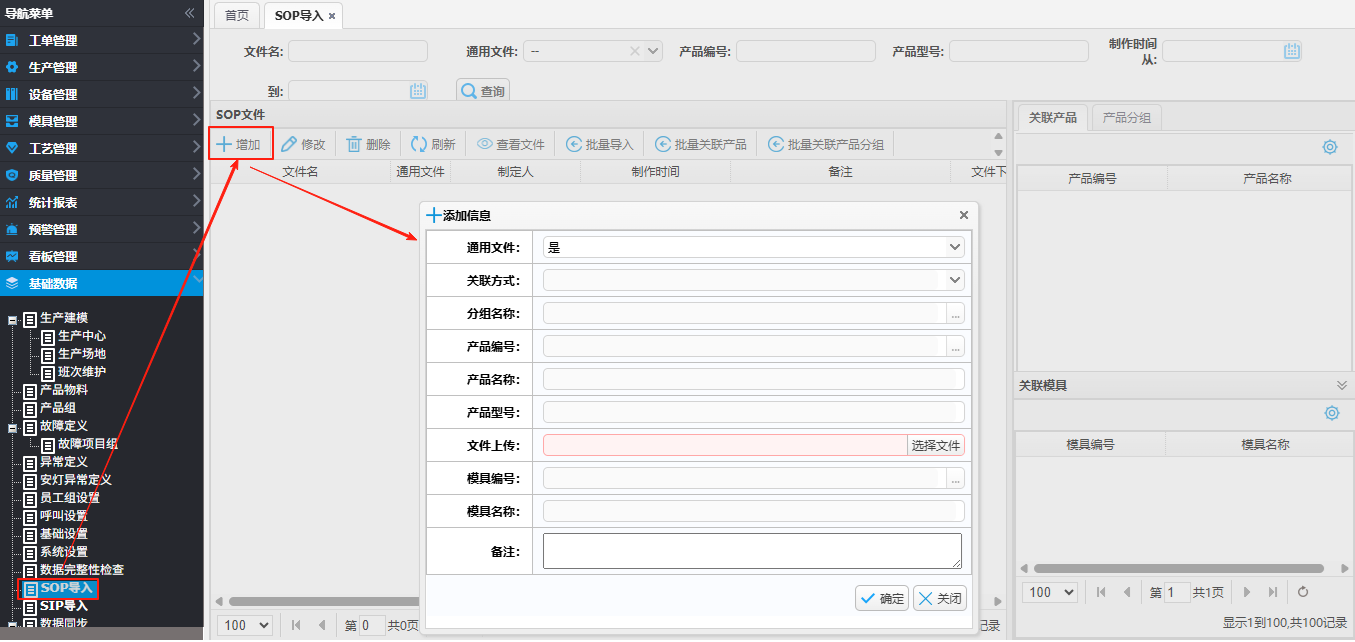This screenshot has width=1355, height=642.
Task: Click the 增加 (Add) toolbar icon
Action: tap(225, 144)
